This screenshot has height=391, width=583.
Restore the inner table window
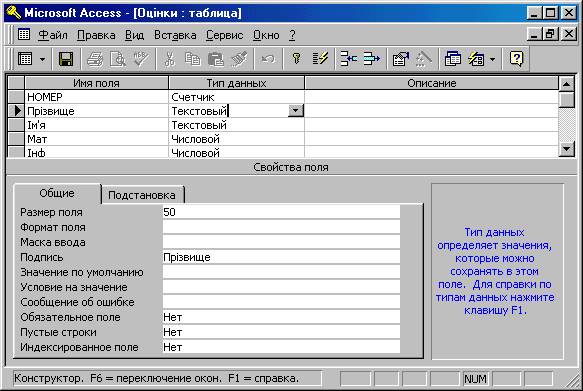click(x=551, y=34)
